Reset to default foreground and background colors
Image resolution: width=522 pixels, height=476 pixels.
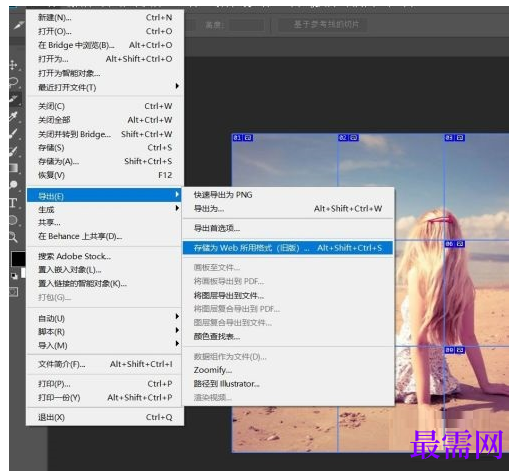click(14, 276)
